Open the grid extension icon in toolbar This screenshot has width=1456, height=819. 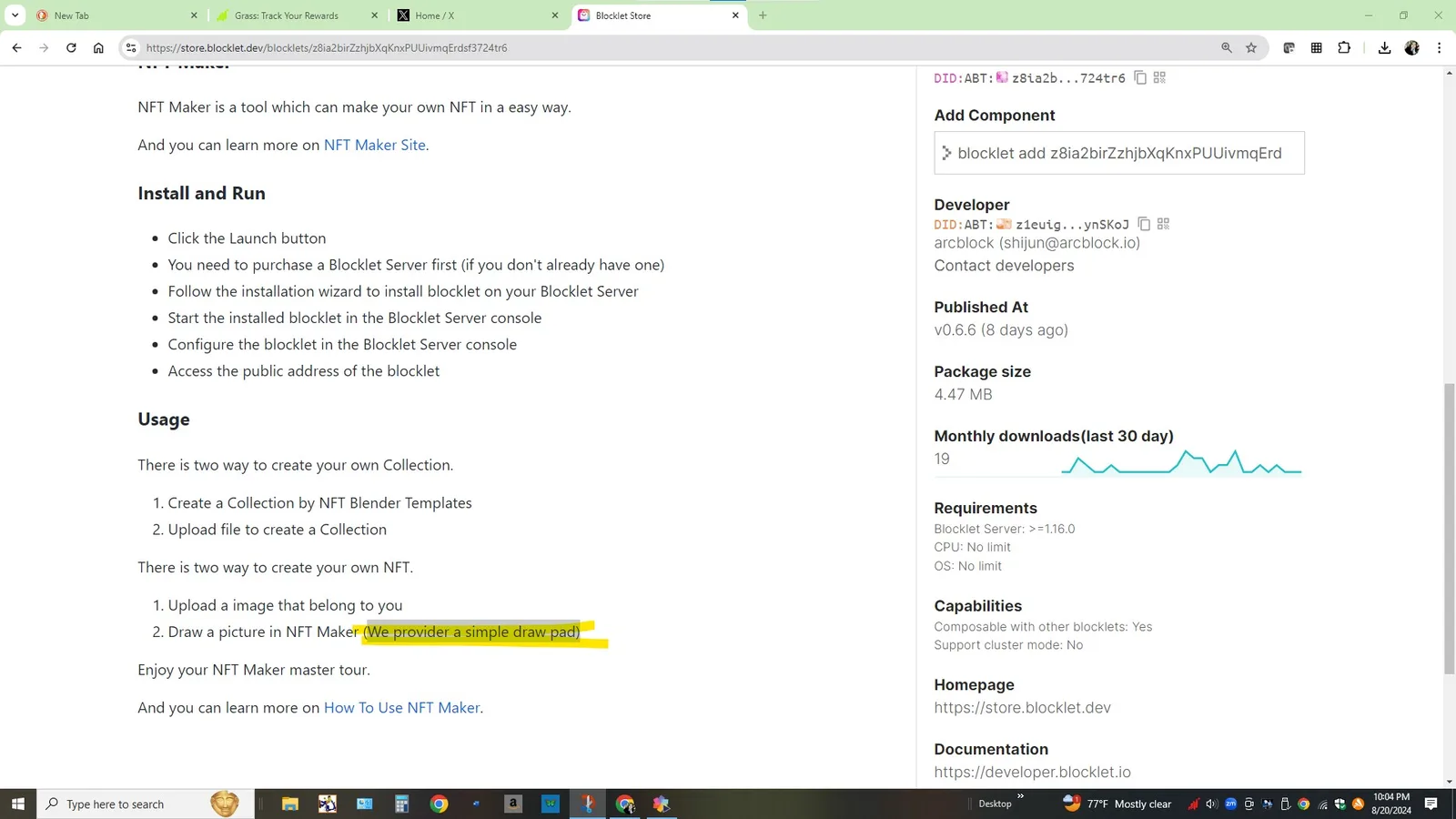coord(1317,47)
